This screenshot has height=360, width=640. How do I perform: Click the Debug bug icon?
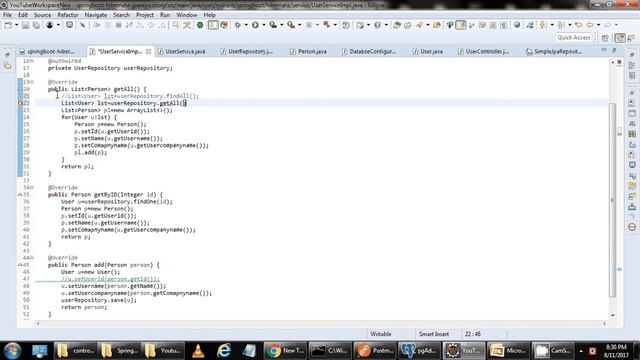point(238,25)
